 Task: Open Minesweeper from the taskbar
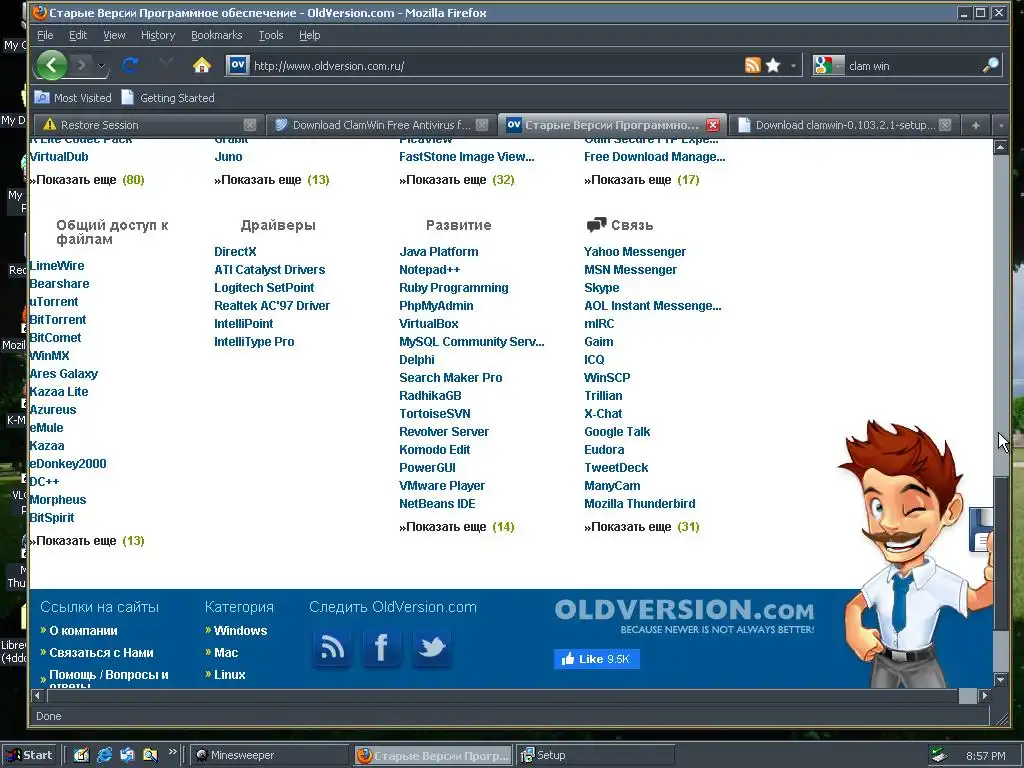[270, 755]
